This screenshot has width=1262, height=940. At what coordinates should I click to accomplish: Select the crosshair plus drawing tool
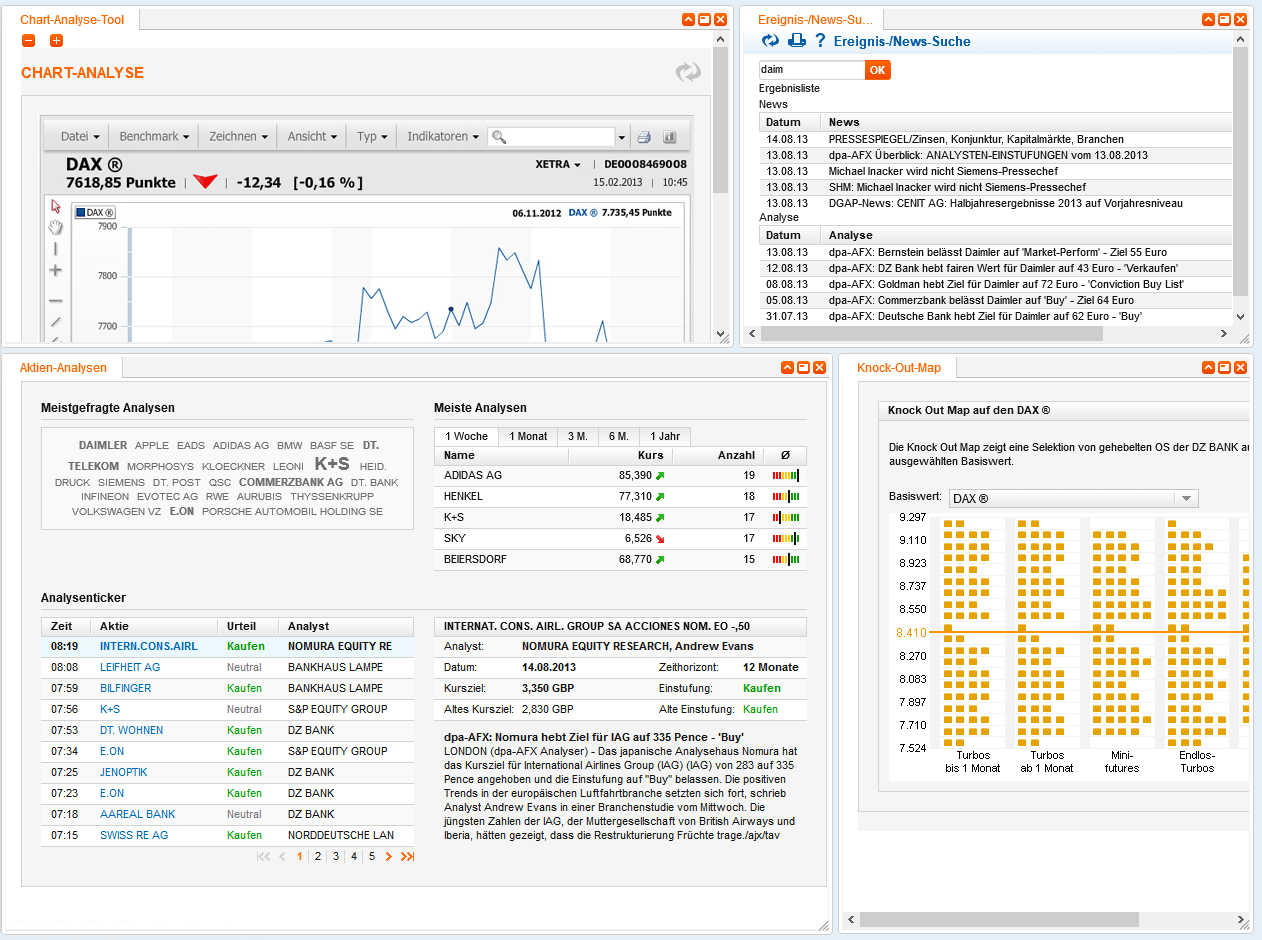coord(56,270)
